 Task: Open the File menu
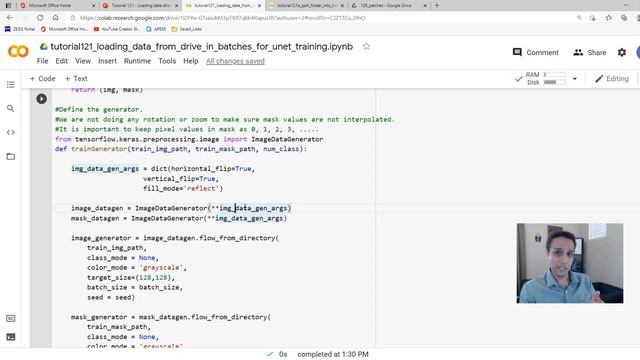tap(42, 61)
